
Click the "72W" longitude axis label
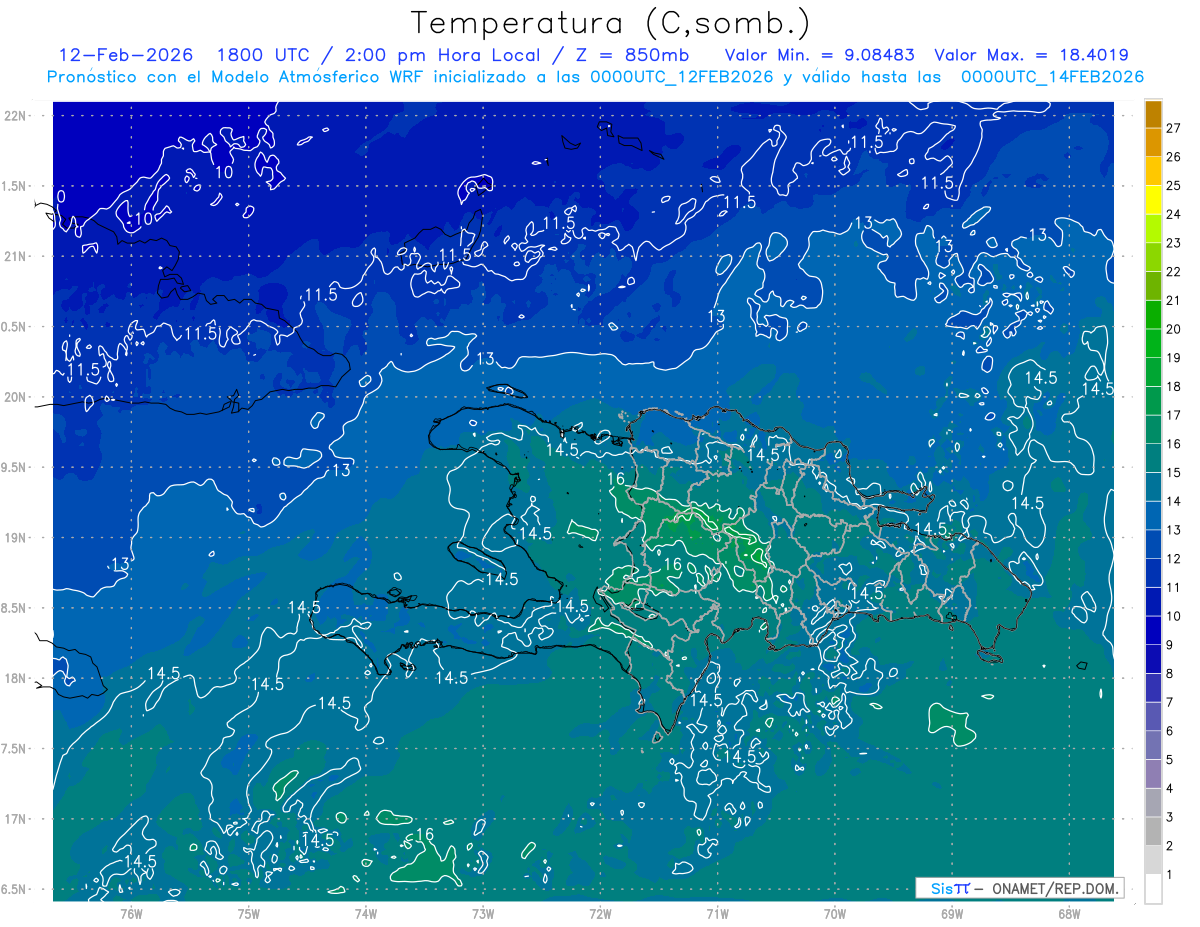[x=600, y=913]
